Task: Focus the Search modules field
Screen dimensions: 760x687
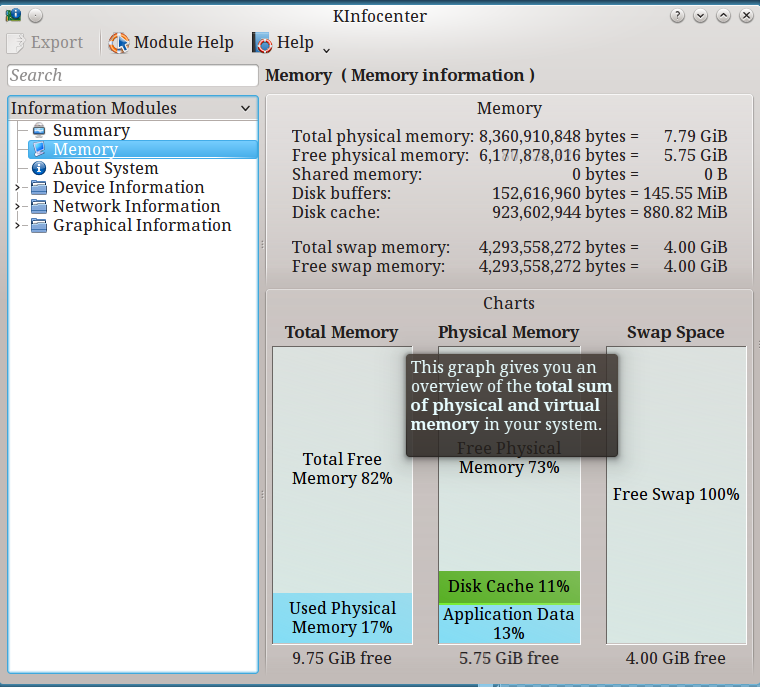Action: click(132, 75)
